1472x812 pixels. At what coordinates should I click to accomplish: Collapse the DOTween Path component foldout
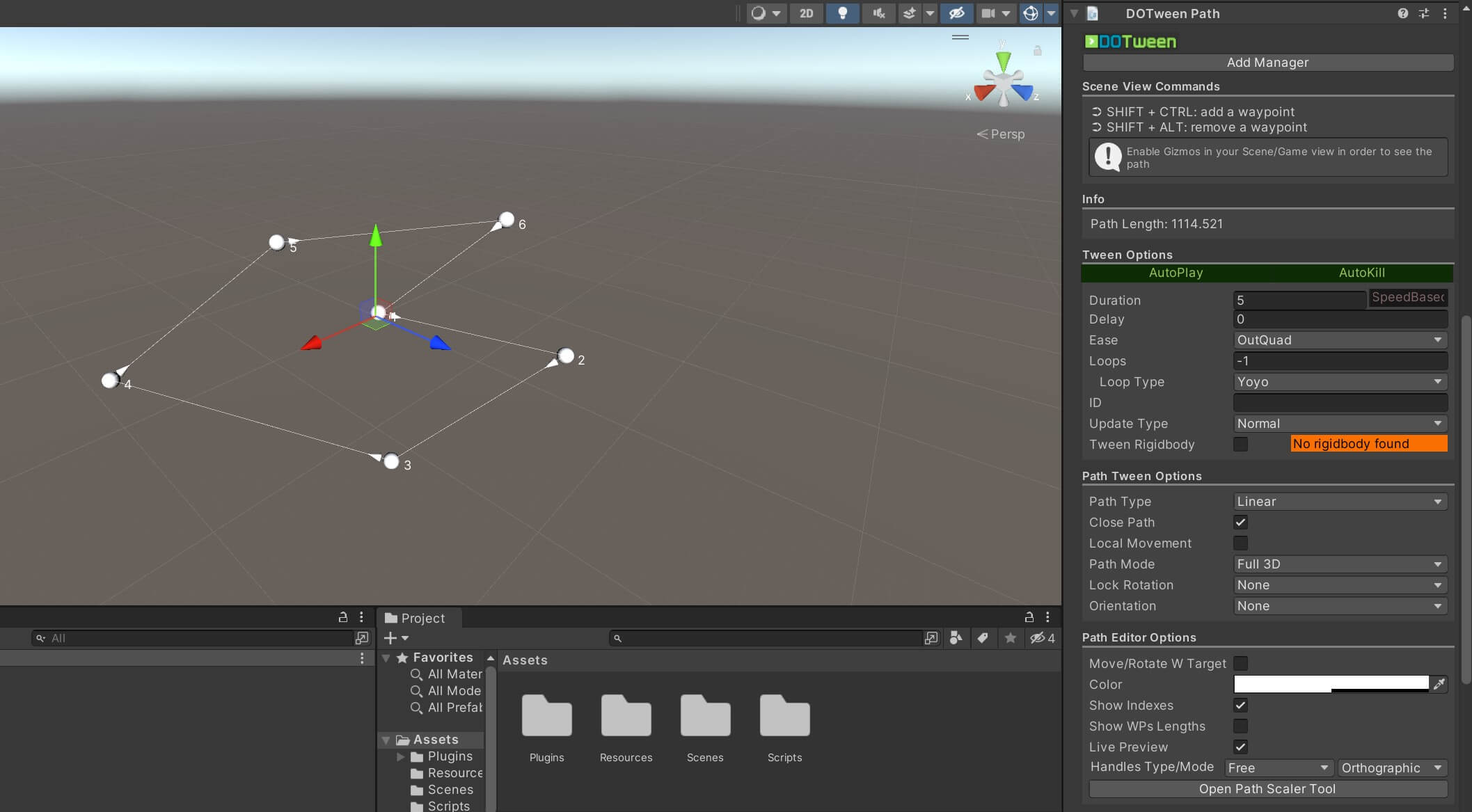pos(1074,13)
